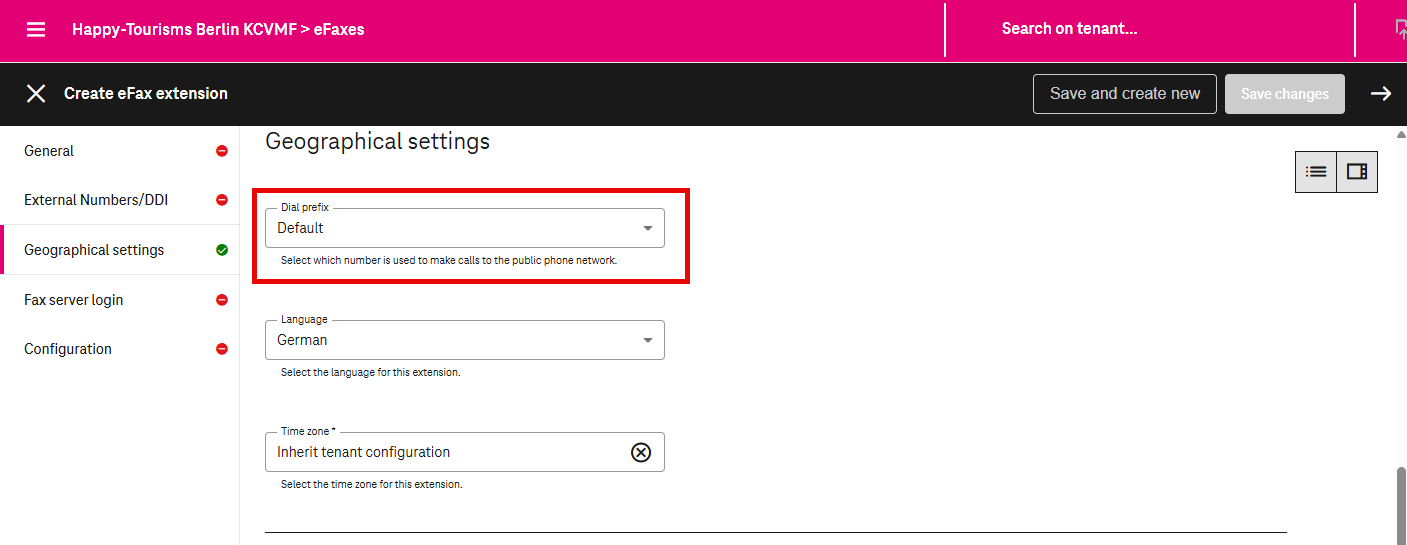Open the General section
Image resolution: width=1407 pixels, height=545 pixels.
(x=50, y=151)
